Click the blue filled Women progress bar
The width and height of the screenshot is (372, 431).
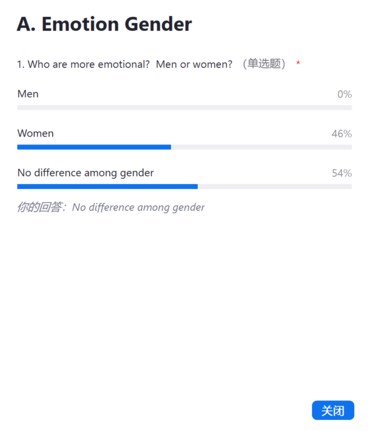tap(94, 147)
